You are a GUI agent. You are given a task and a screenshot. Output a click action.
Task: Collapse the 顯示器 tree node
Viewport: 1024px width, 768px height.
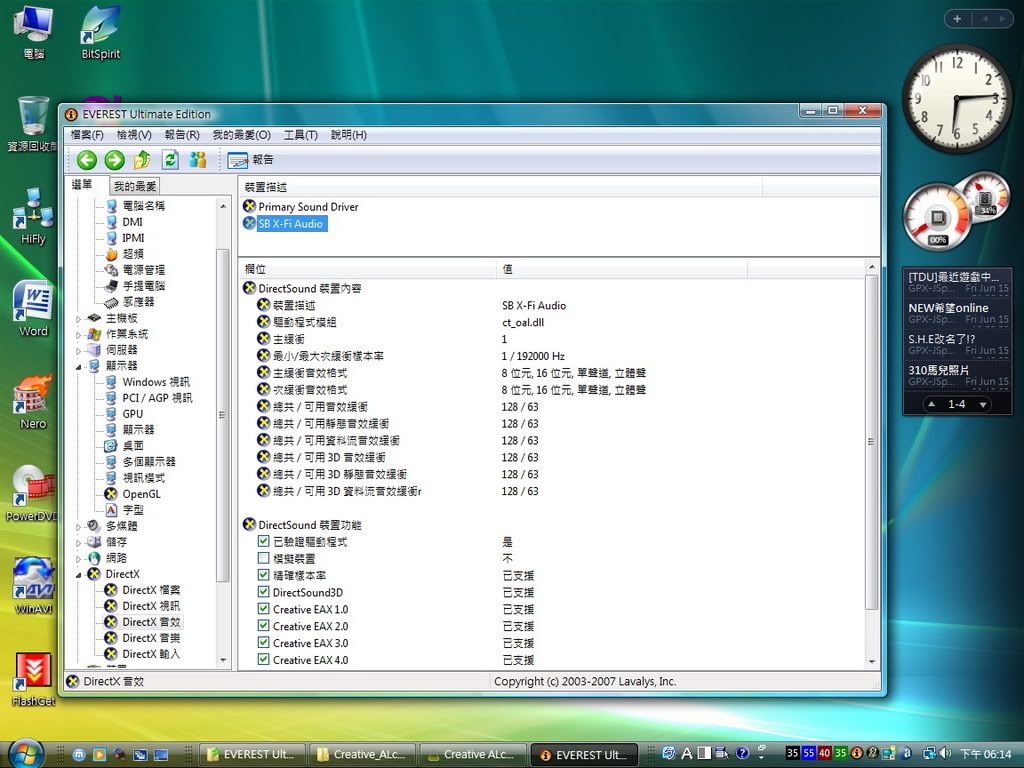coord(79,366)
